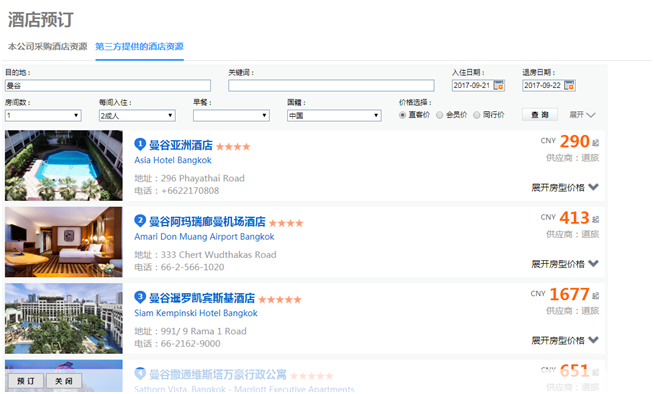Expand room prices for Amari Don Muang Airport

click(565, 264)
